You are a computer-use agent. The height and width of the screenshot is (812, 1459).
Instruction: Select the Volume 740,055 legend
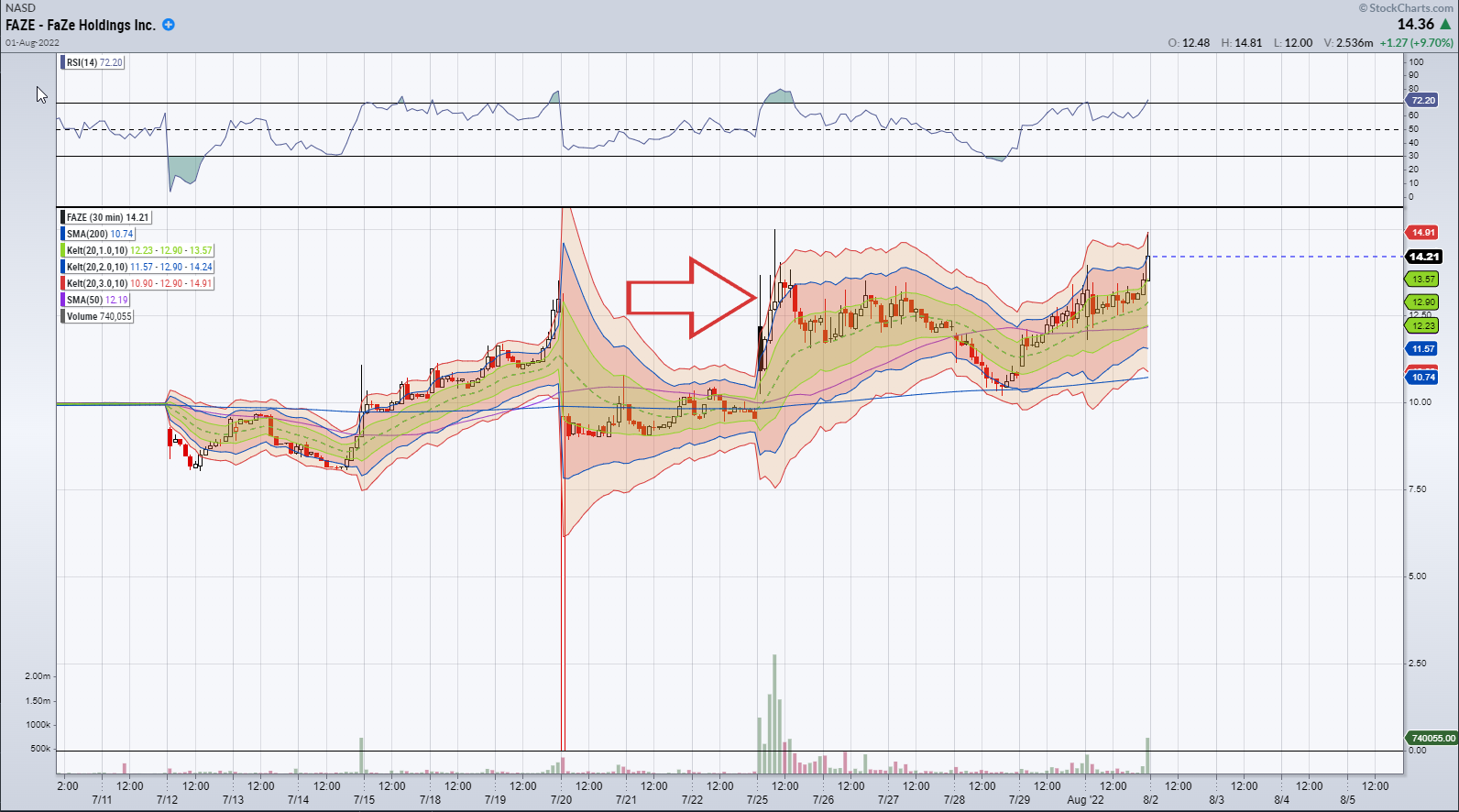(x=98, y=316)
